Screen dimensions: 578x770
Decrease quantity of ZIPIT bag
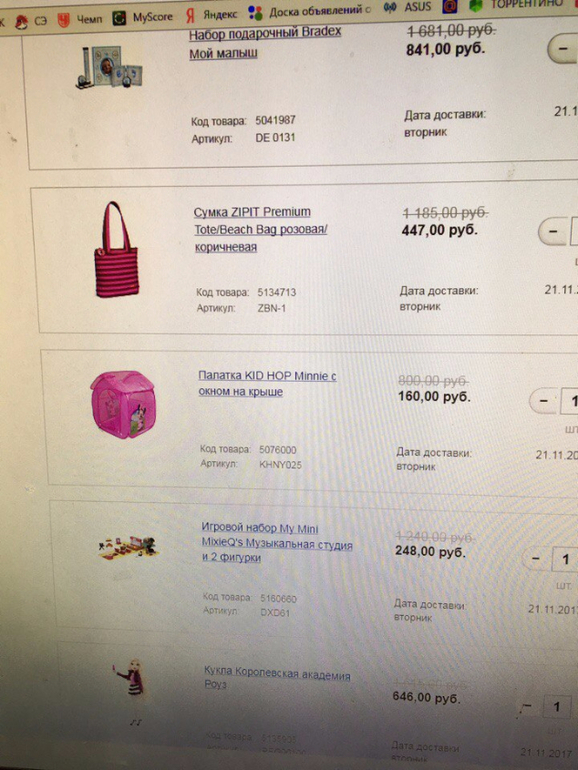click(x=553, y=231)
